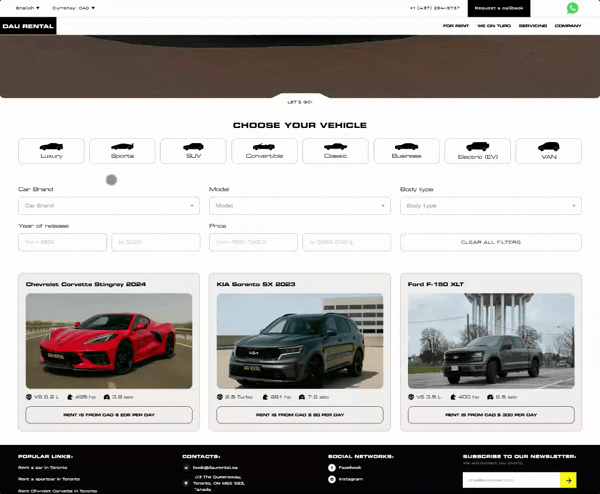Click Ford F-150 XLT title
The image size is (600, 494).
tap(436, 284)
